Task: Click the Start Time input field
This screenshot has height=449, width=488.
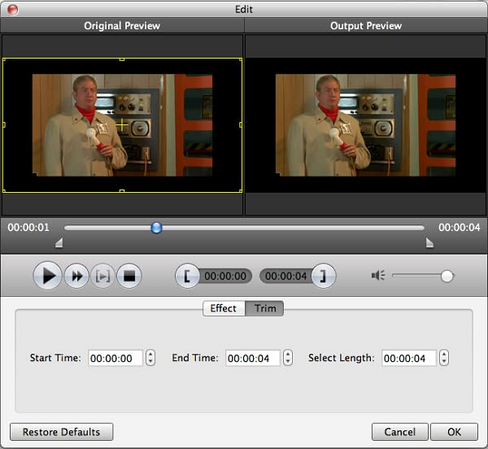Action: [116, 358]
